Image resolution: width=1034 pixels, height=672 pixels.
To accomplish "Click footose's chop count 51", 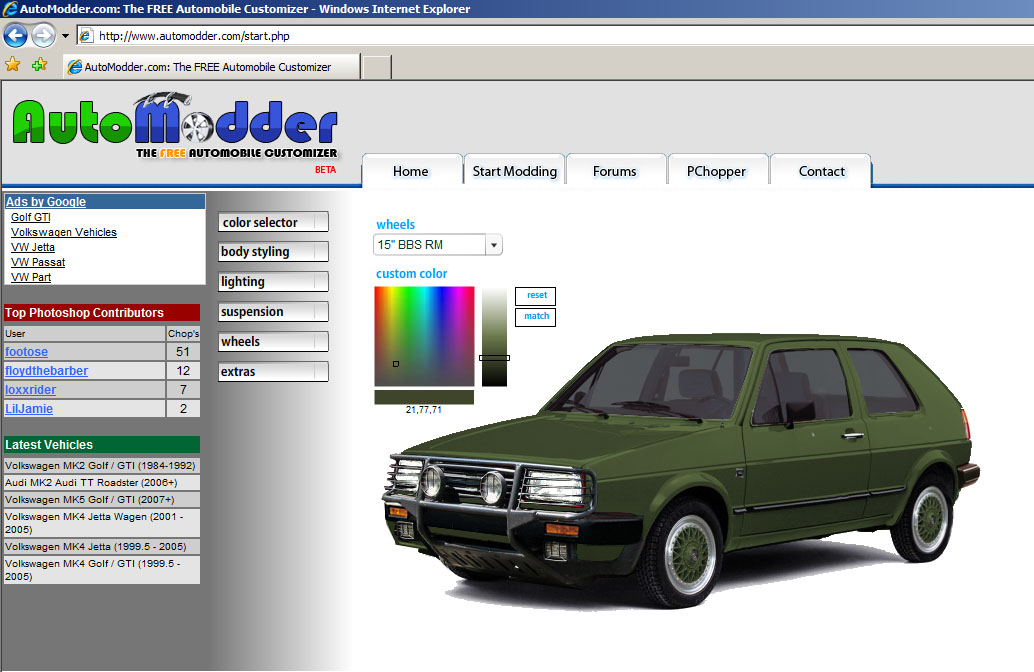I will [183, 352].
